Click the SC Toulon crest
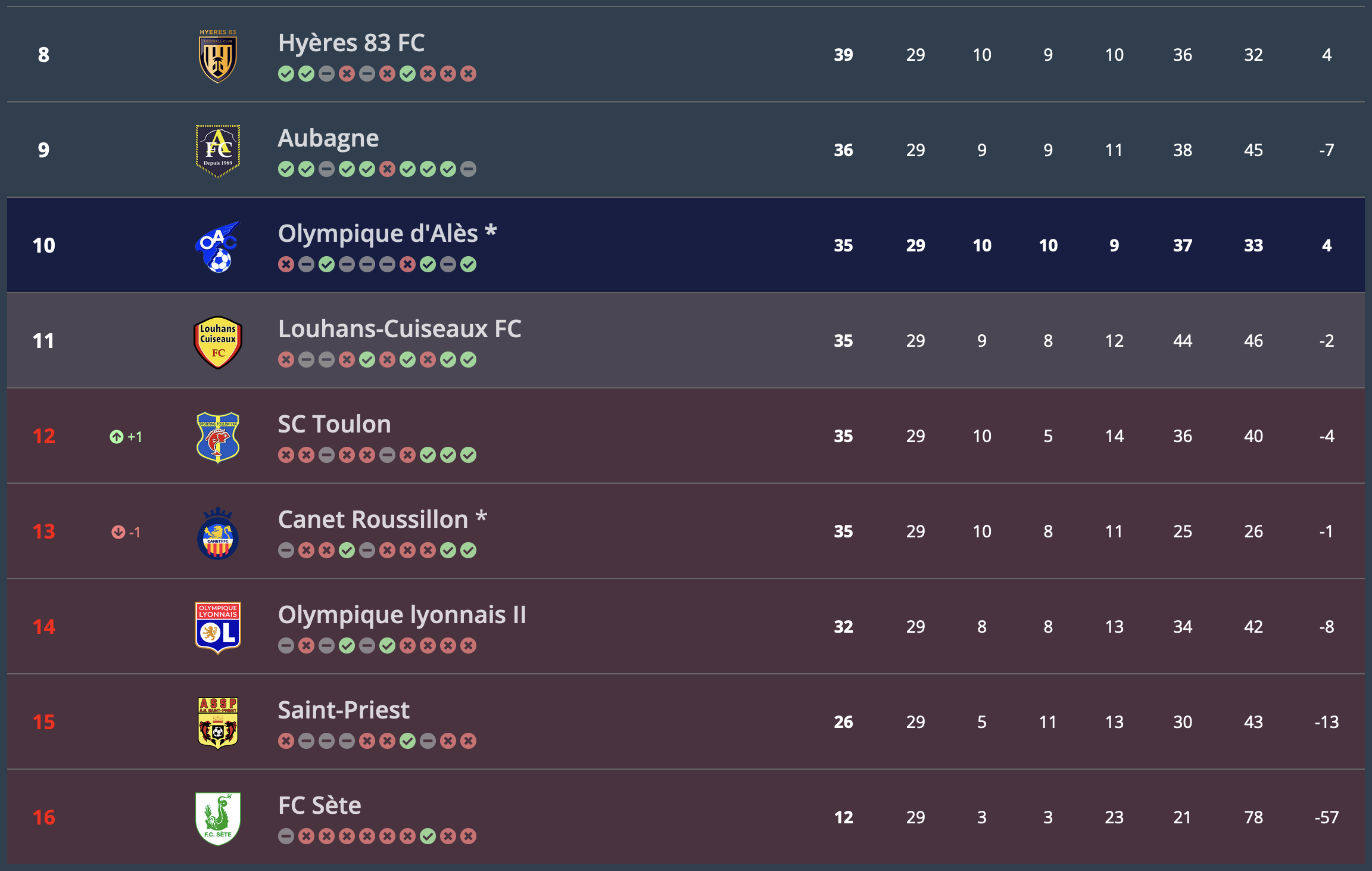 (x=218, y=437)
